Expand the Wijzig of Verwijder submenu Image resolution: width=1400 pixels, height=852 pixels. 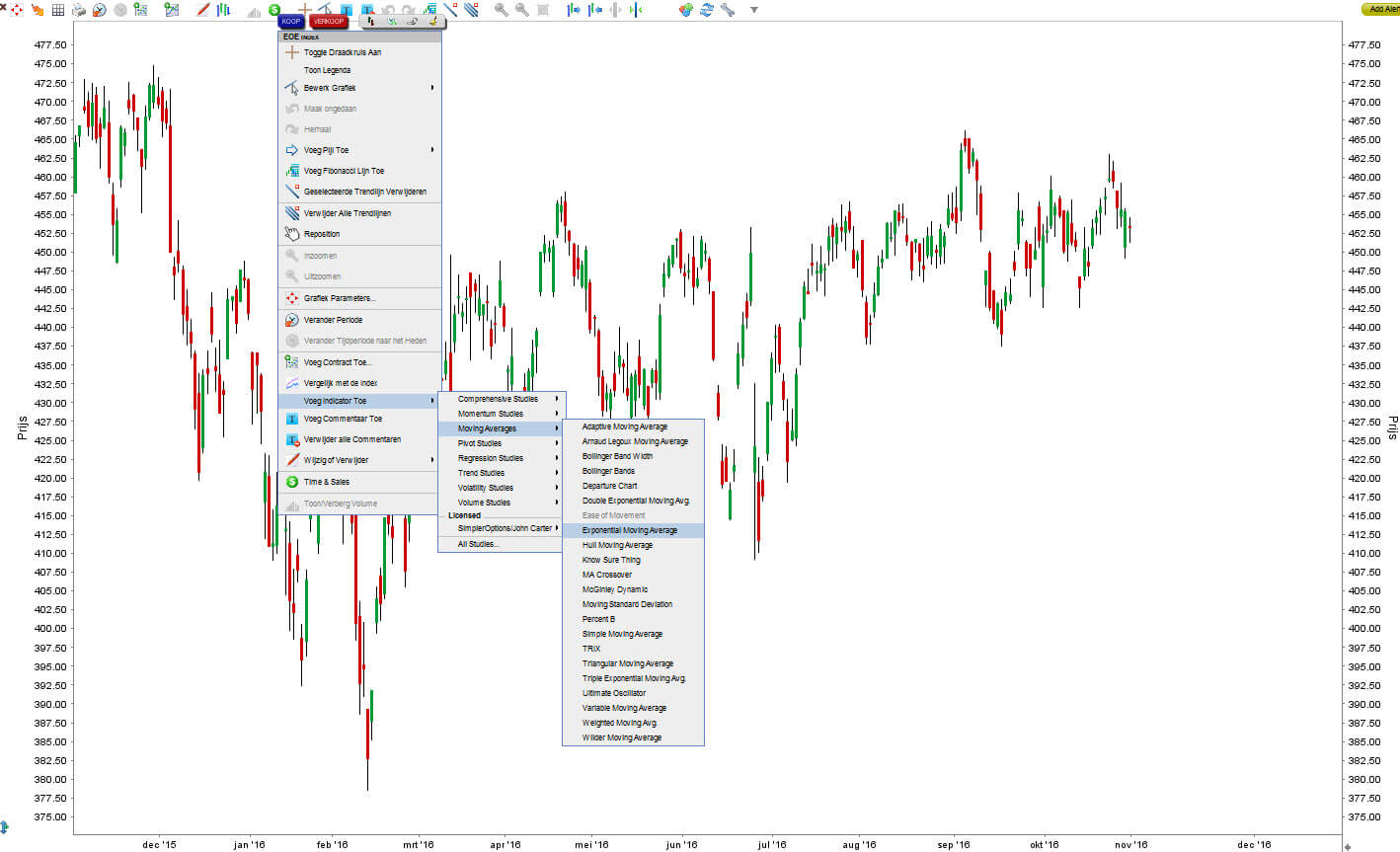(x=359, y=460)
